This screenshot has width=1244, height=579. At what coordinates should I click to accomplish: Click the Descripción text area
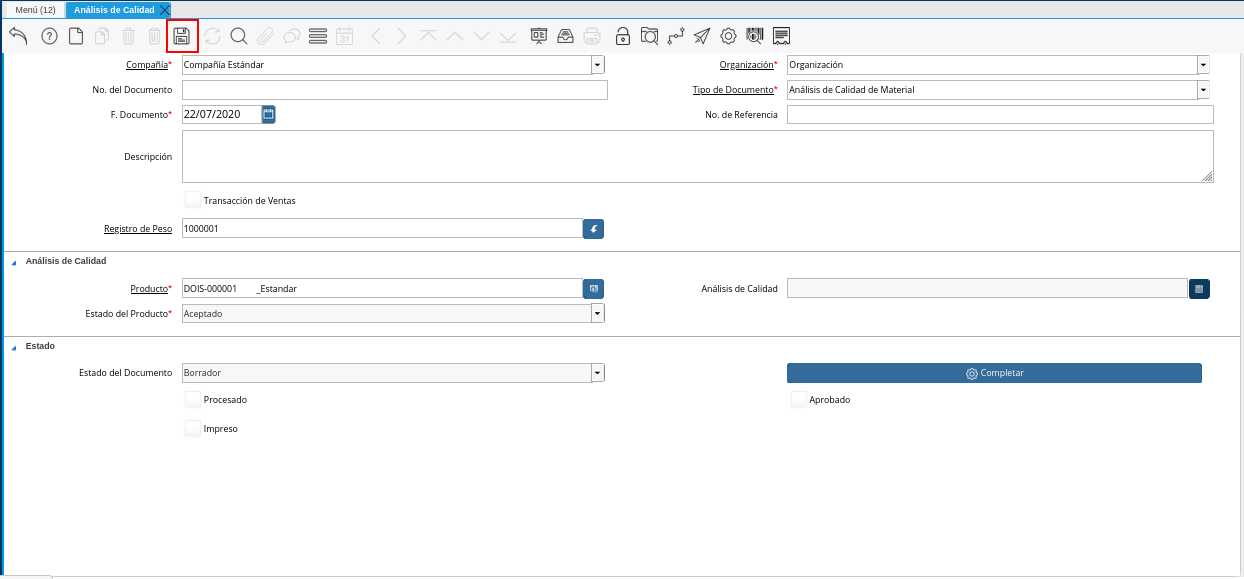pos(698,156)
